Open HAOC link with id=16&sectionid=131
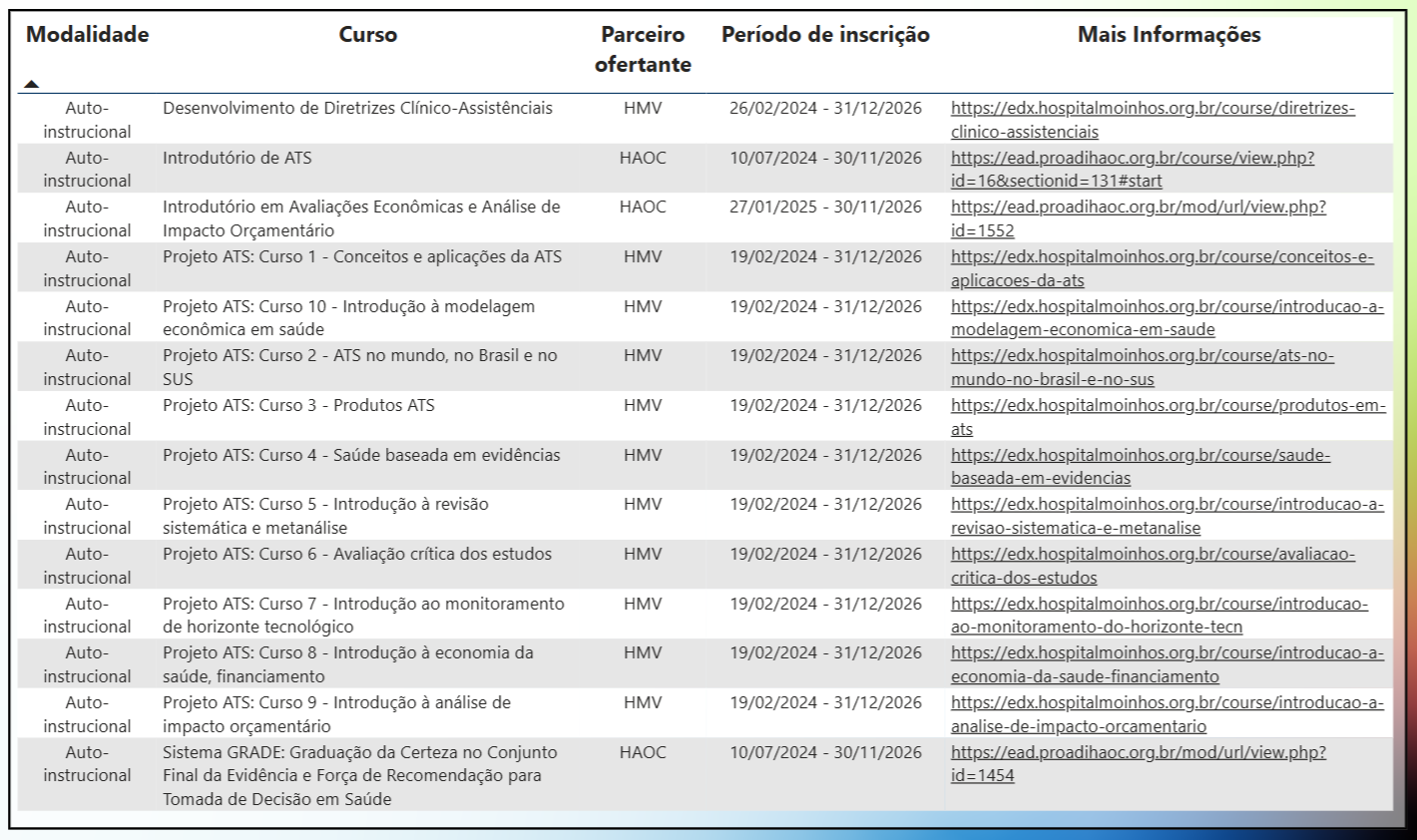 click(1133, 170)
